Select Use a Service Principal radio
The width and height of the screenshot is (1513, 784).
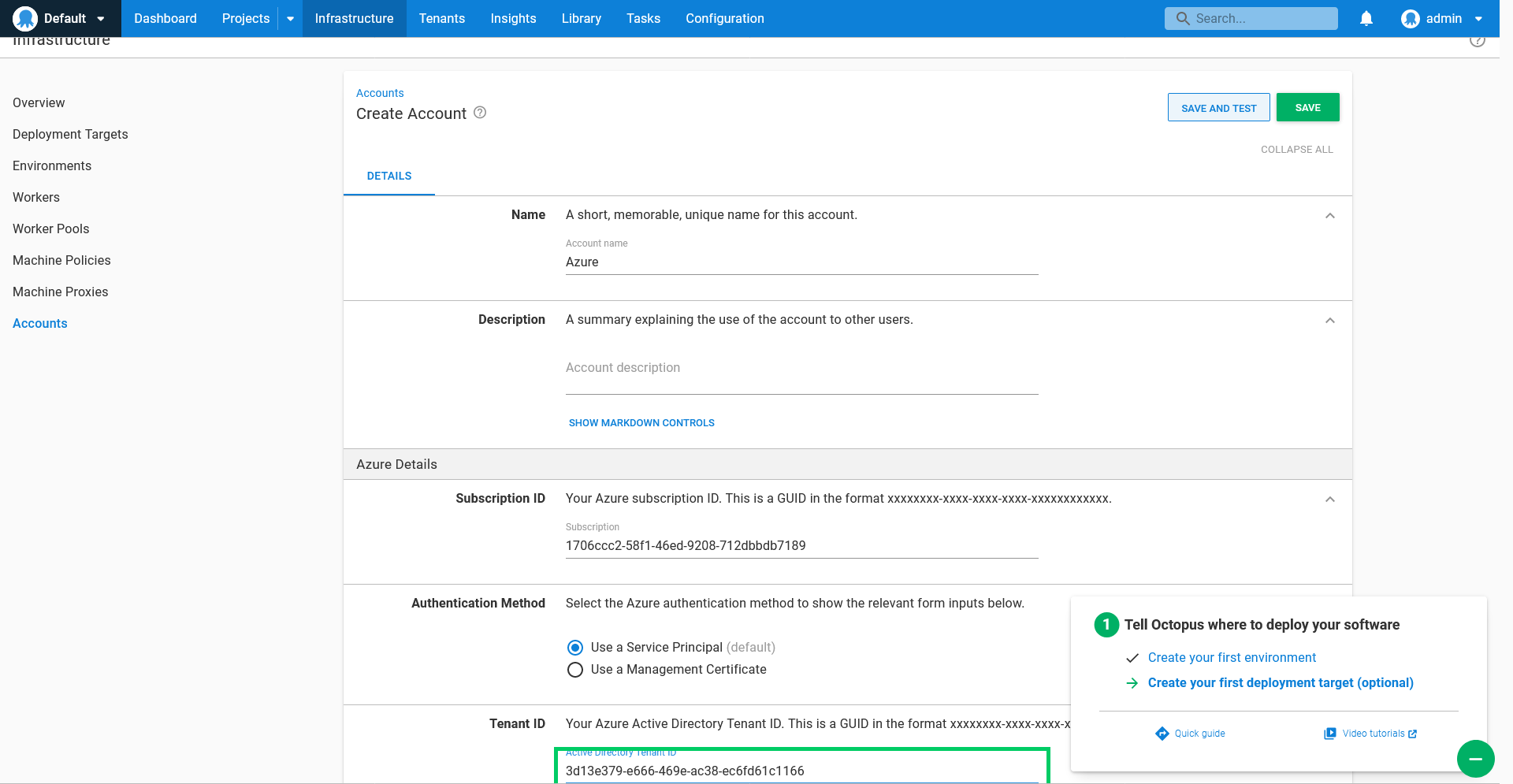[x=575, y=648]
